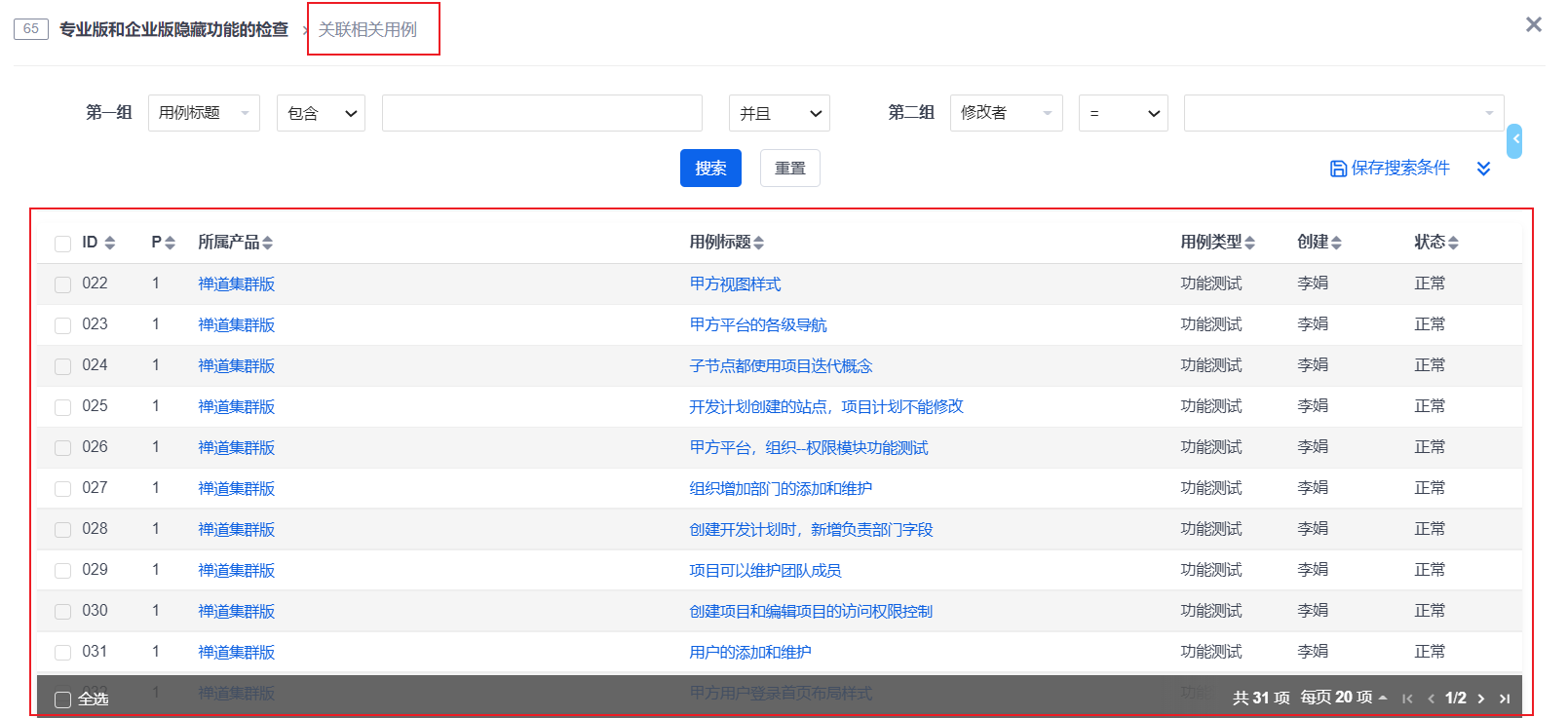Open the 甲方视图样式 case link
This screenshot has height=718, width=1568.
tap(735, 284)
